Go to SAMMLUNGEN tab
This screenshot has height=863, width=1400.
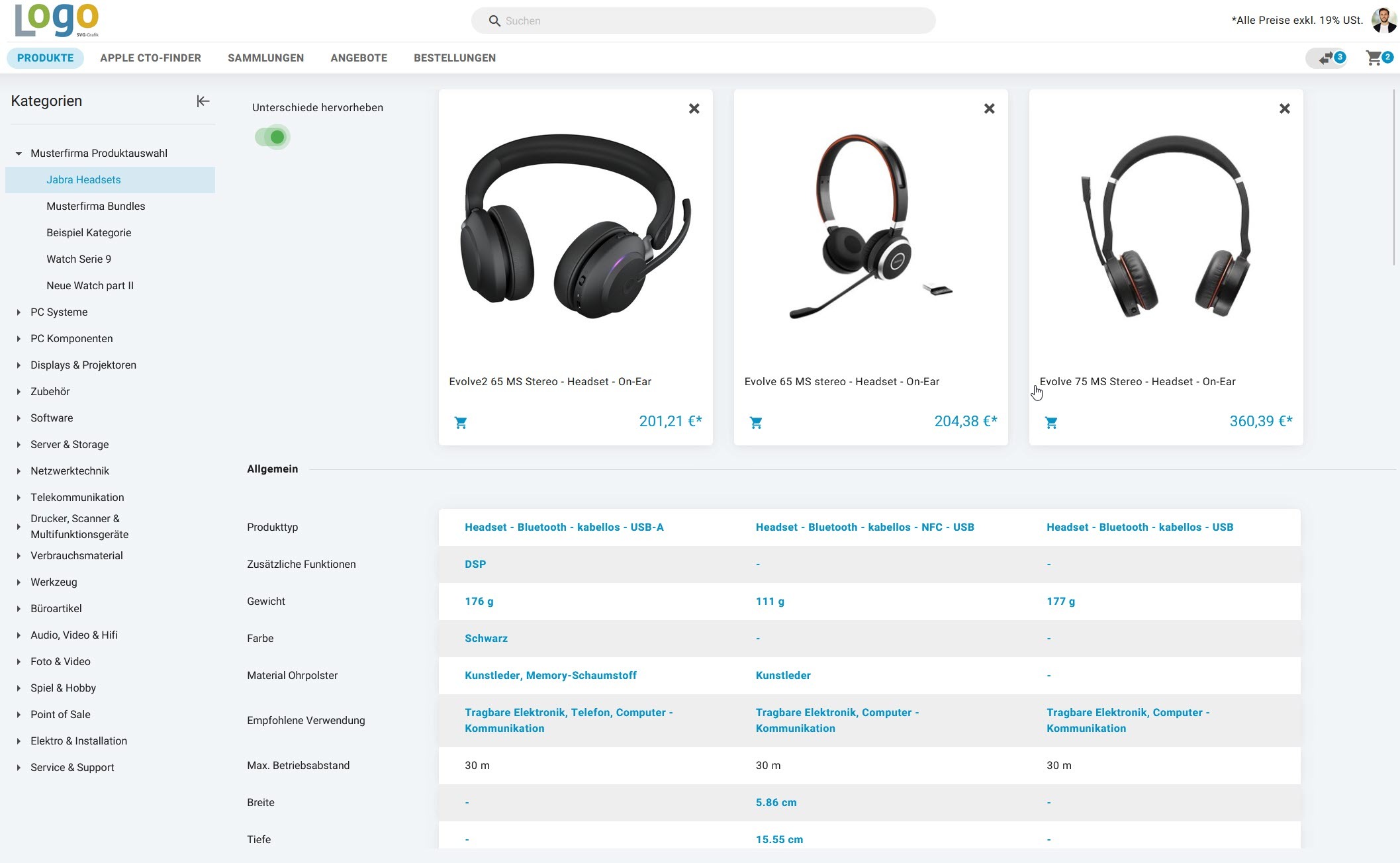[265, 58]
